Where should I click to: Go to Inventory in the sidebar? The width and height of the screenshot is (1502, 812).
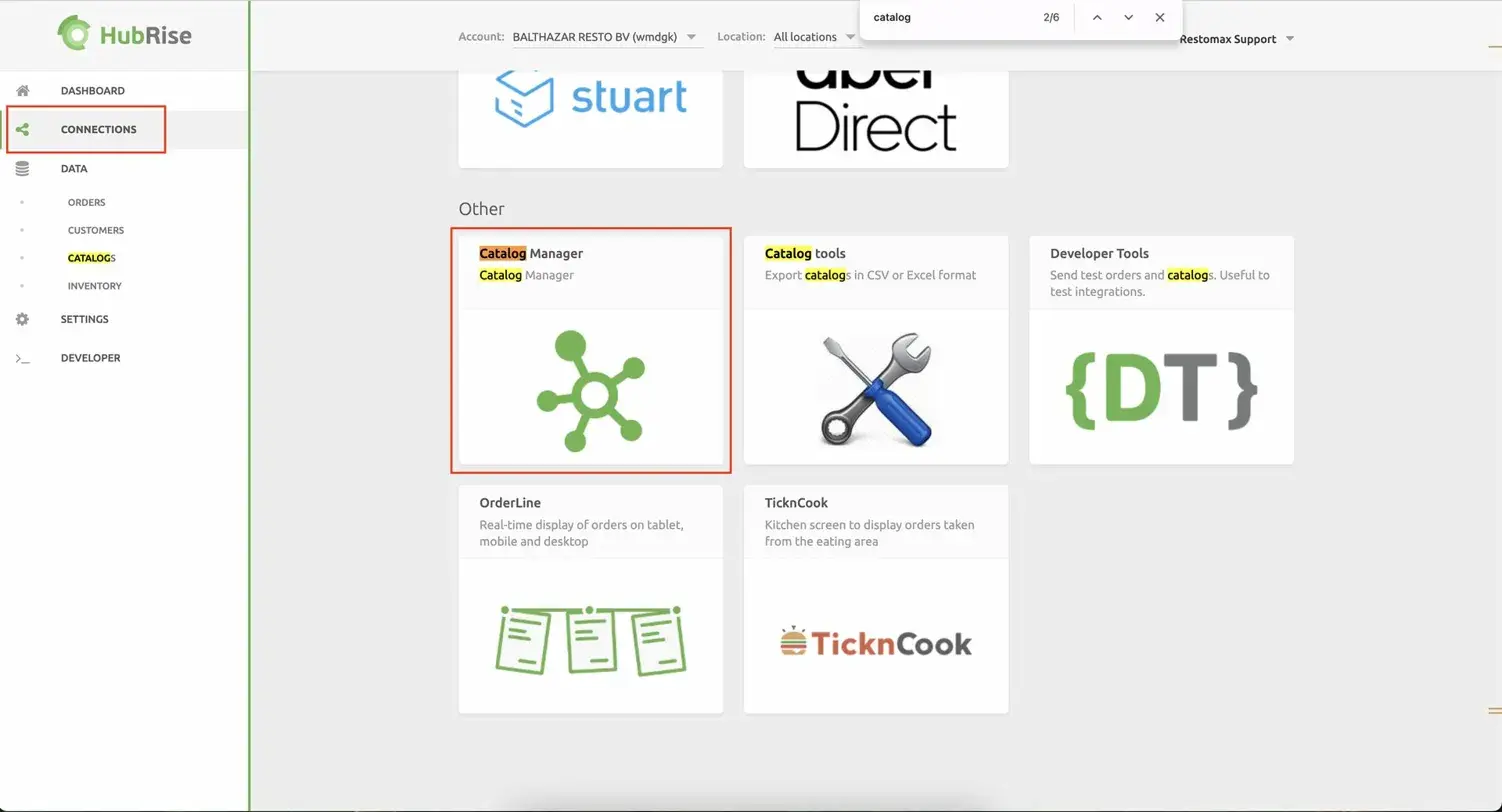coord(94,286)
